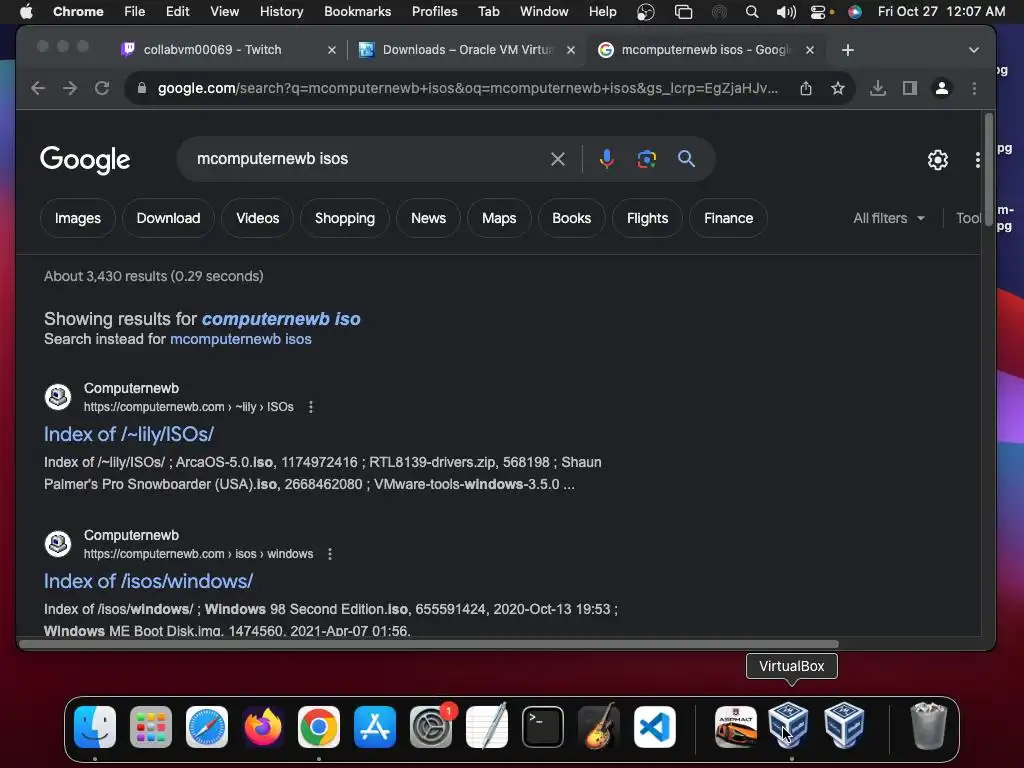Screen dimensions: 1024x768
Task: Select the Download filter chip
Action: pos(168,218)
